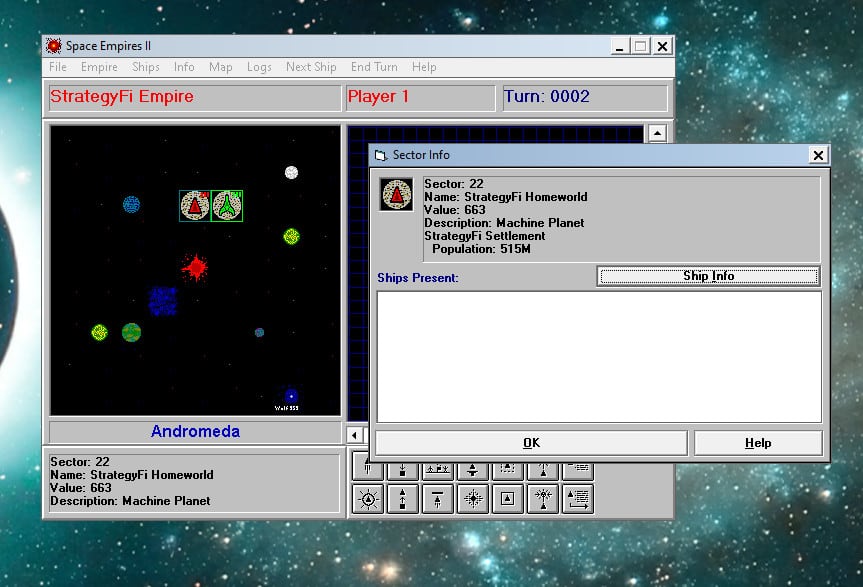The image size is (863, 587).
Task: Click the grid scrollbar up arrow
Action: 656,133
